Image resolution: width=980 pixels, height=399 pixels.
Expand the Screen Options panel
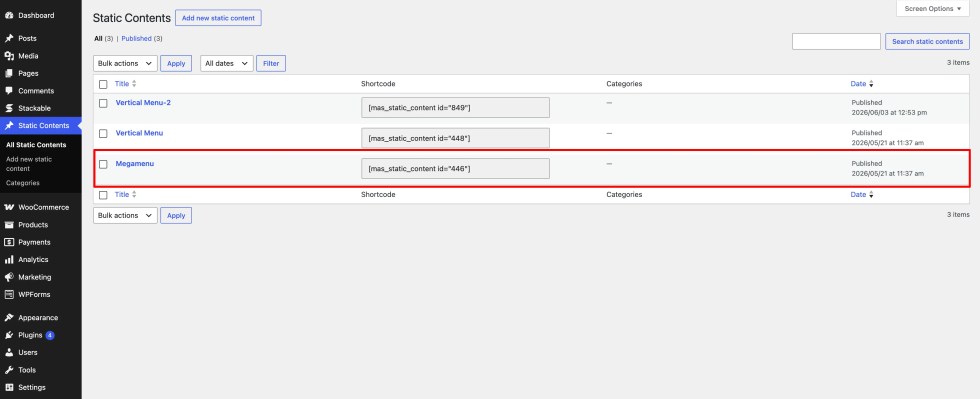point(933,9)
